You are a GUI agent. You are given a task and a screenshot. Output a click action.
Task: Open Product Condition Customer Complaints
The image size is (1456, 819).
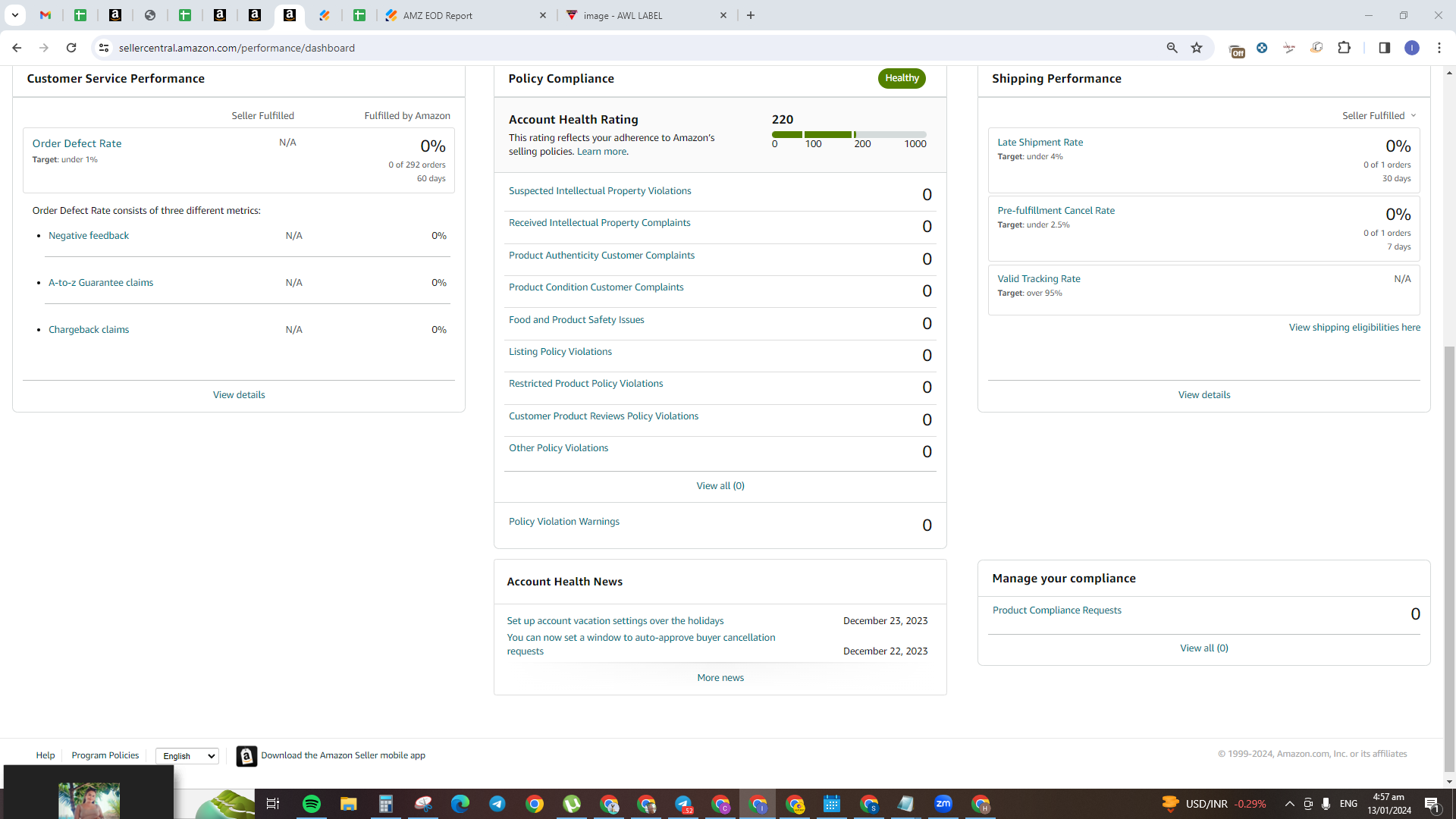point(596,287)
